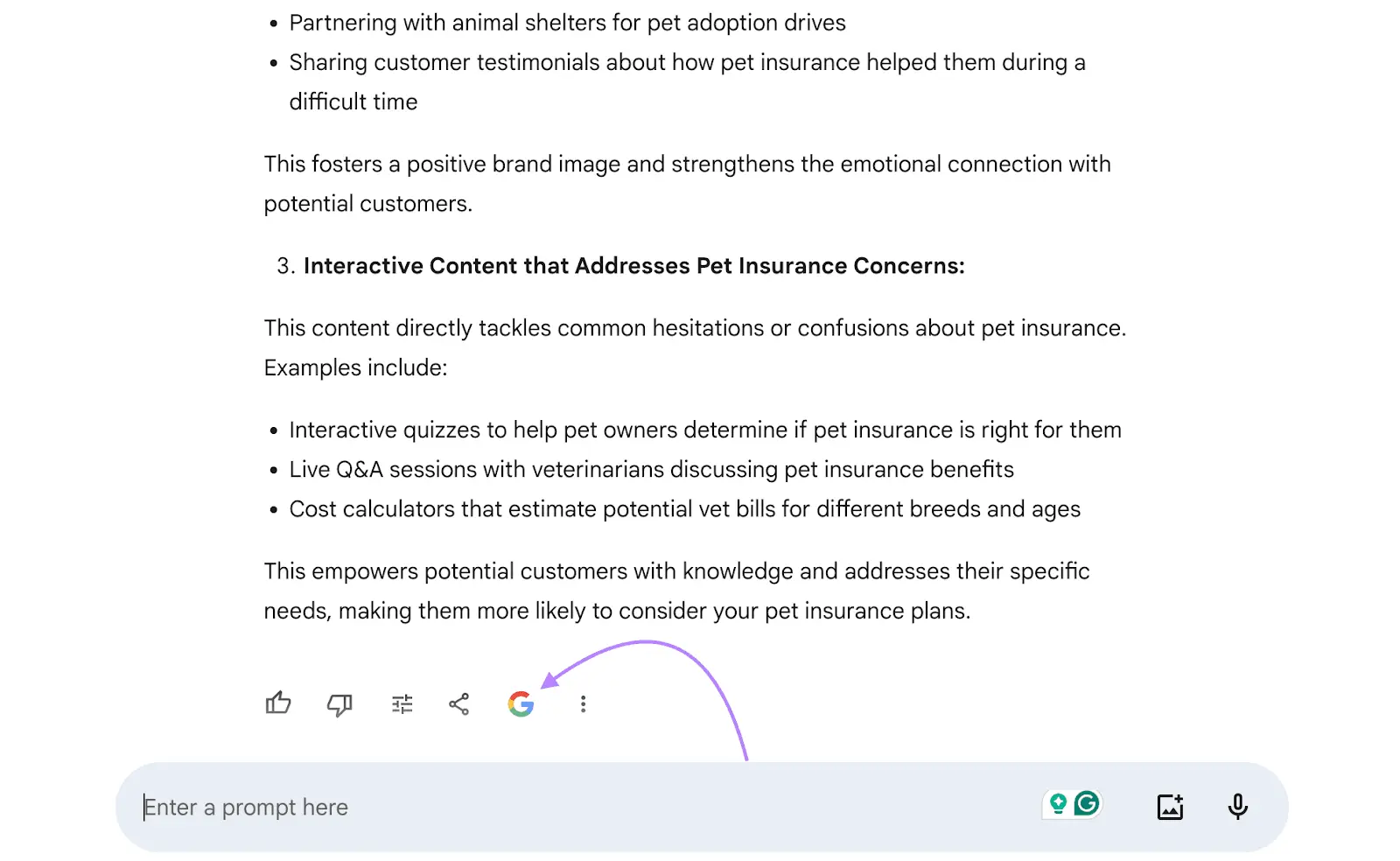Select the "This fosters a positive brand" paragraph
Viewport: 1400px width, 861px height.
[688, 184]
